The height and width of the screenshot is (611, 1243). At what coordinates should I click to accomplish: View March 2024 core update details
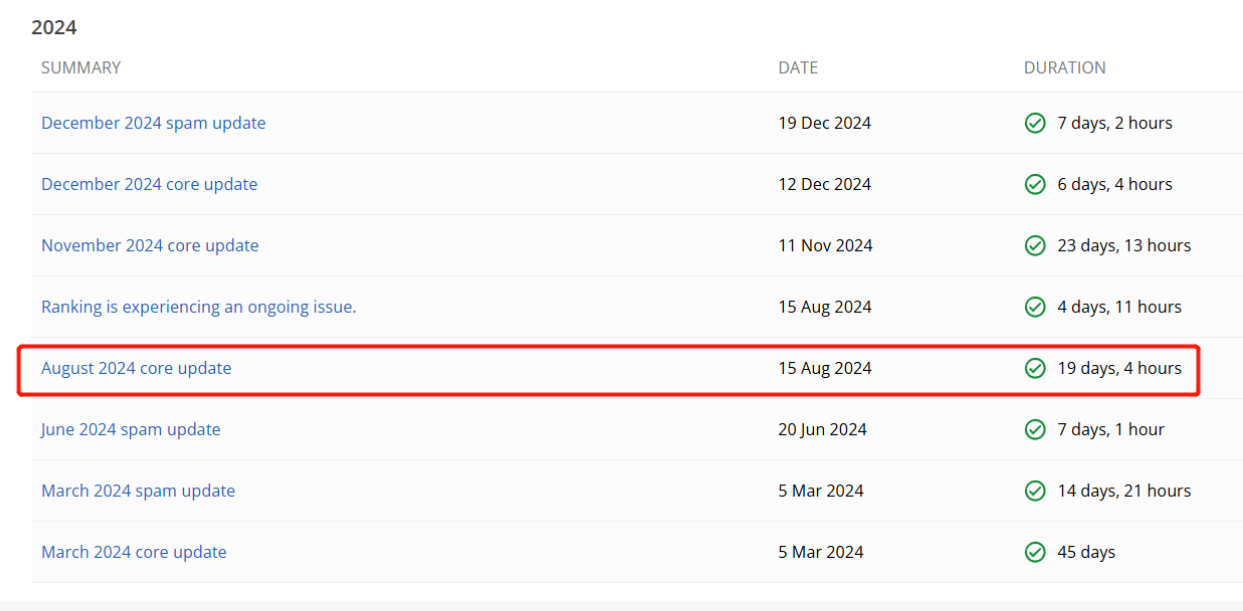point(134,552)
